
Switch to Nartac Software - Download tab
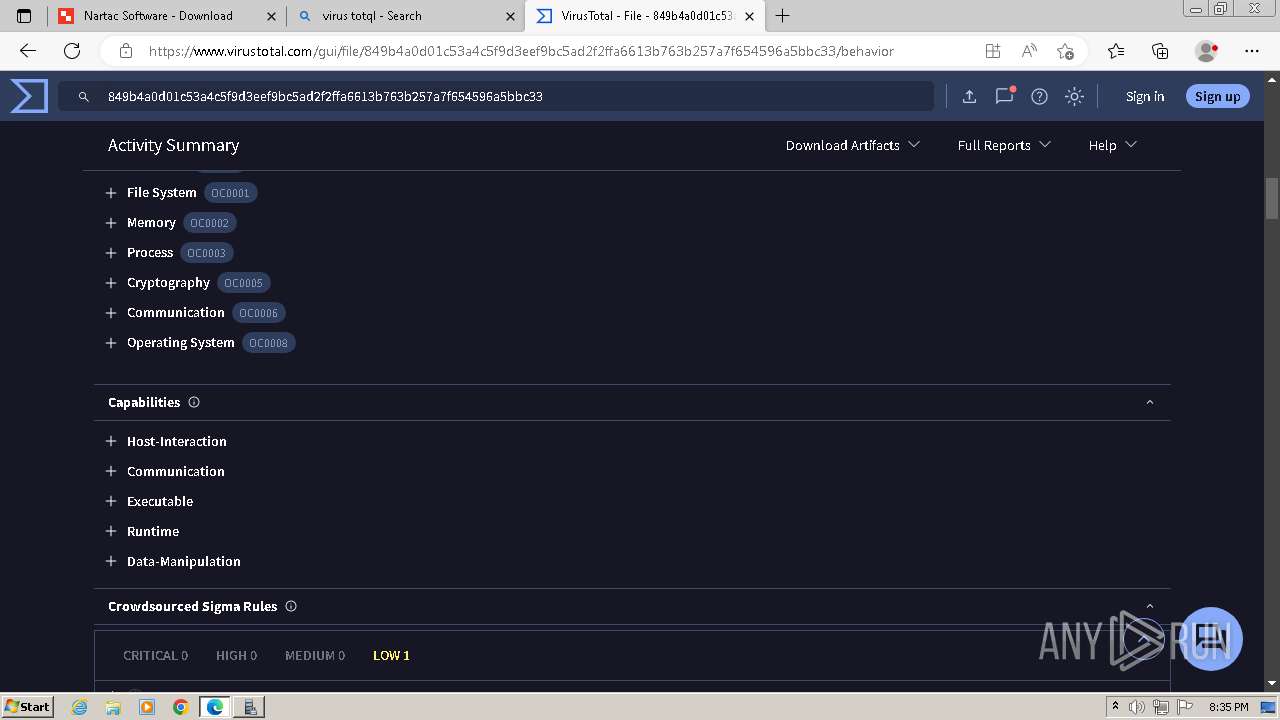tap(167, 16)
